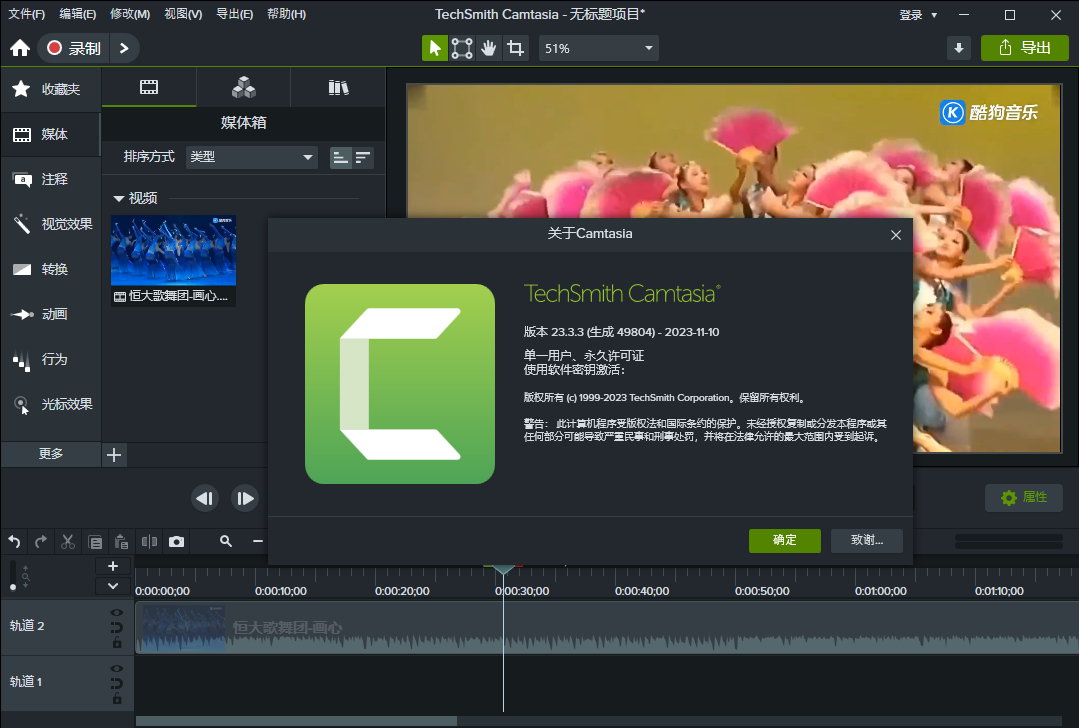
Task: Click the download arrow icon
Action: pyautogui.click(x=959, y=48)
